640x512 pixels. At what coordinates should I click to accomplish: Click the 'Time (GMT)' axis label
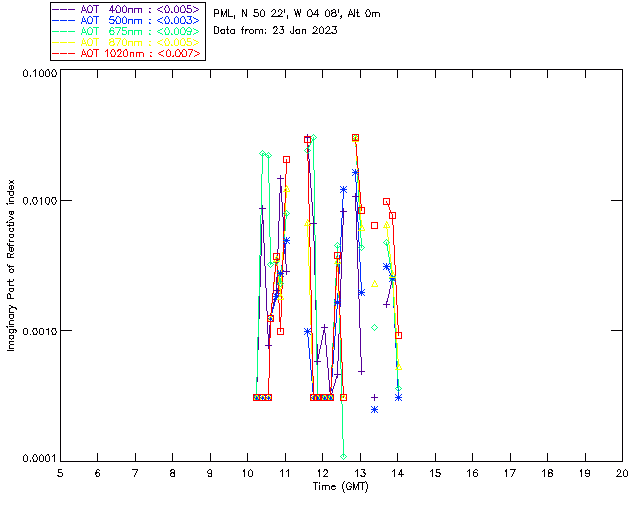click(x=340, y=487)
